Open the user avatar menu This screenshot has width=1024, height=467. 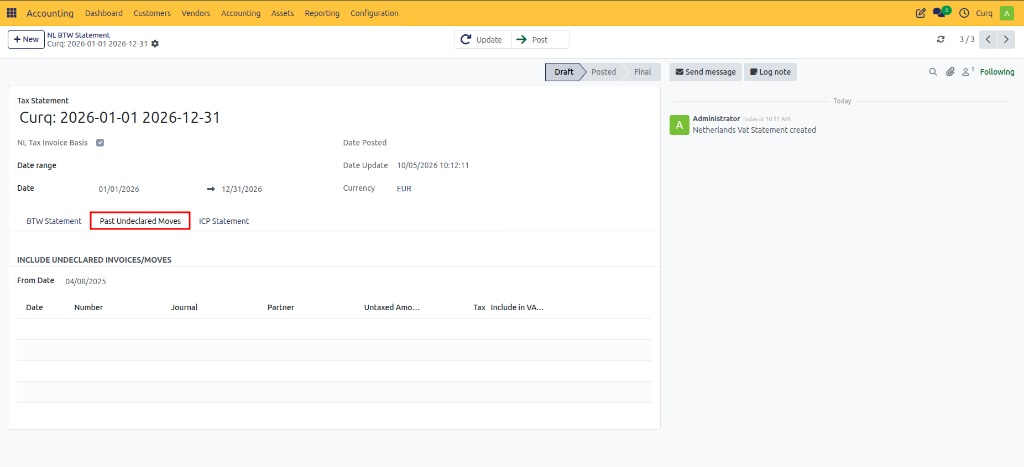point(1006,13)
